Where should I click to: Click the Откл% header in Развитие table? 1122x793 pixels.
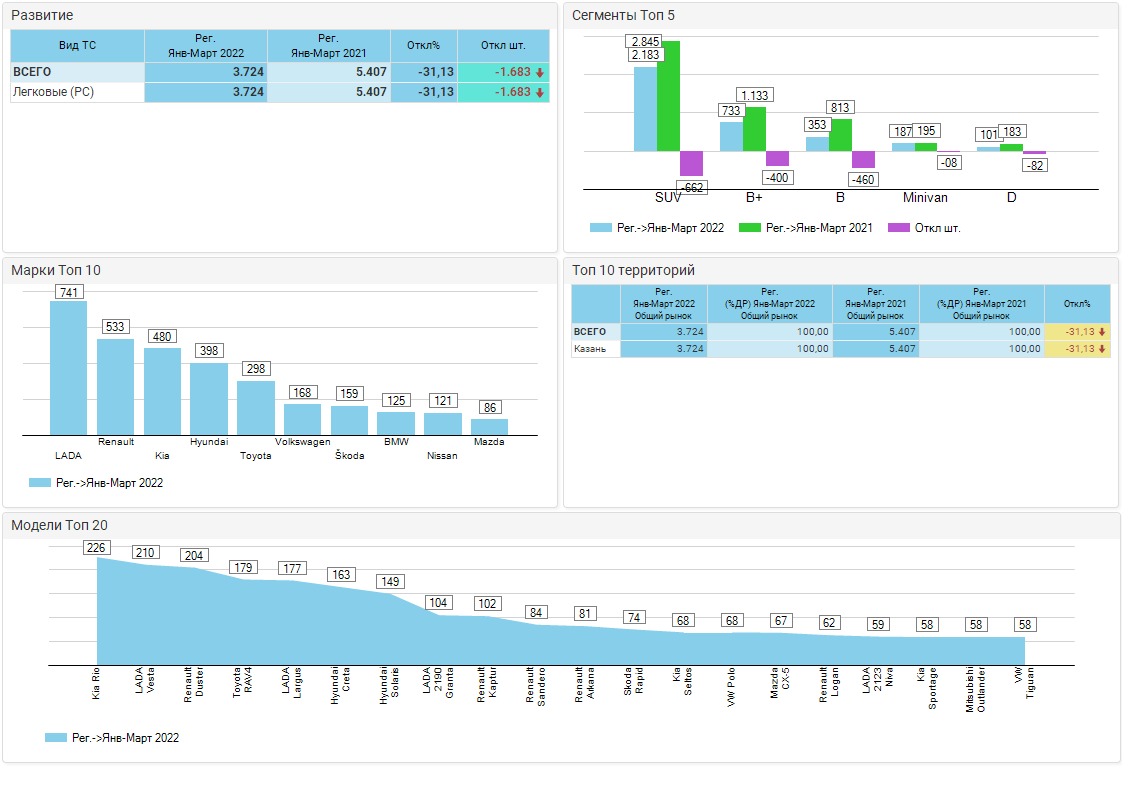coord(423,45)
